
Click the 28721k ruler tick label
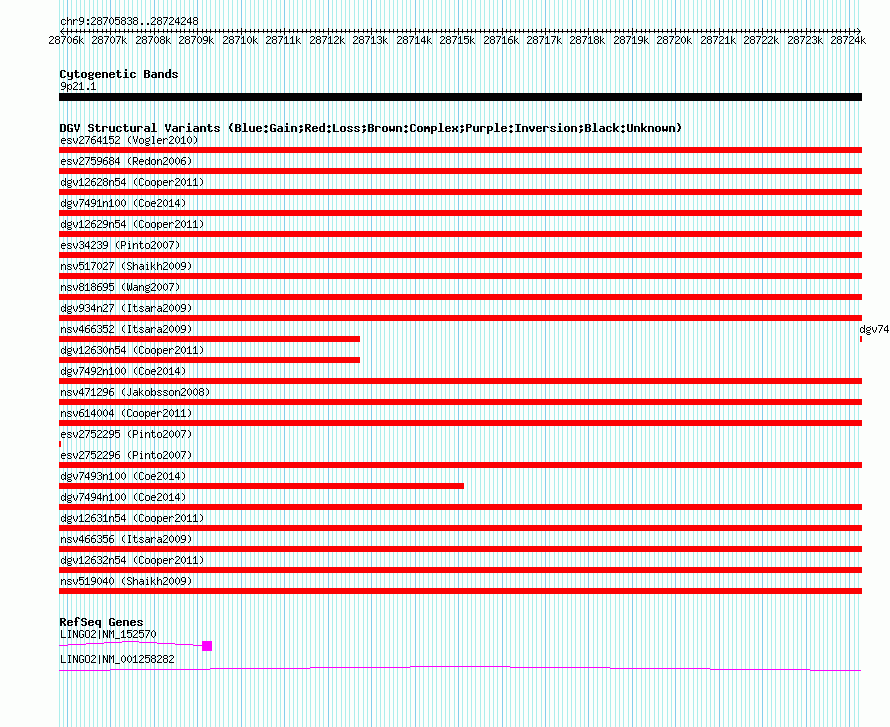[x=718, y=40]
